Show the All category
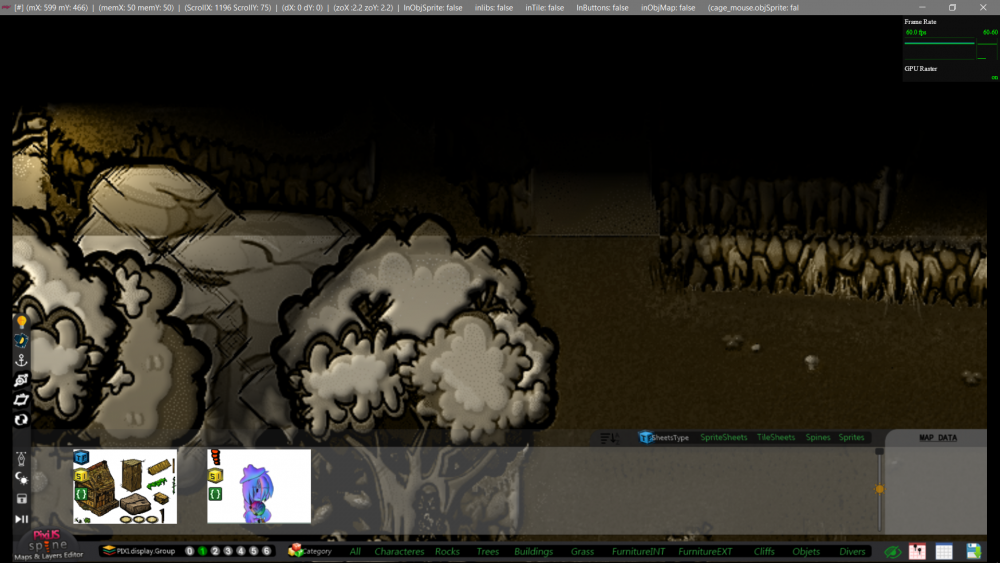The height and width of the screenshot is (563, 1000). 355,552
